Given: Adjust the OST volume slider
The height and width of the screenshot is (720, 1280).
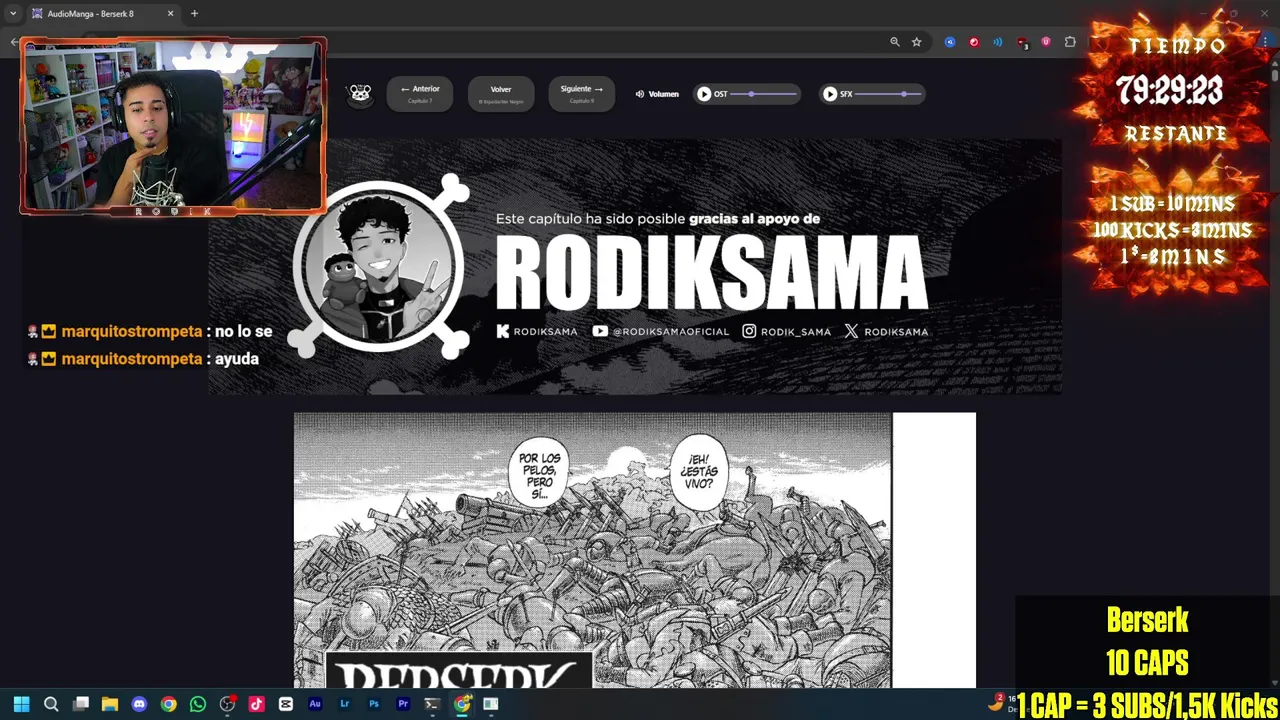Looking at the screenshot, I should pyautogui.click(x=764, y=94).
